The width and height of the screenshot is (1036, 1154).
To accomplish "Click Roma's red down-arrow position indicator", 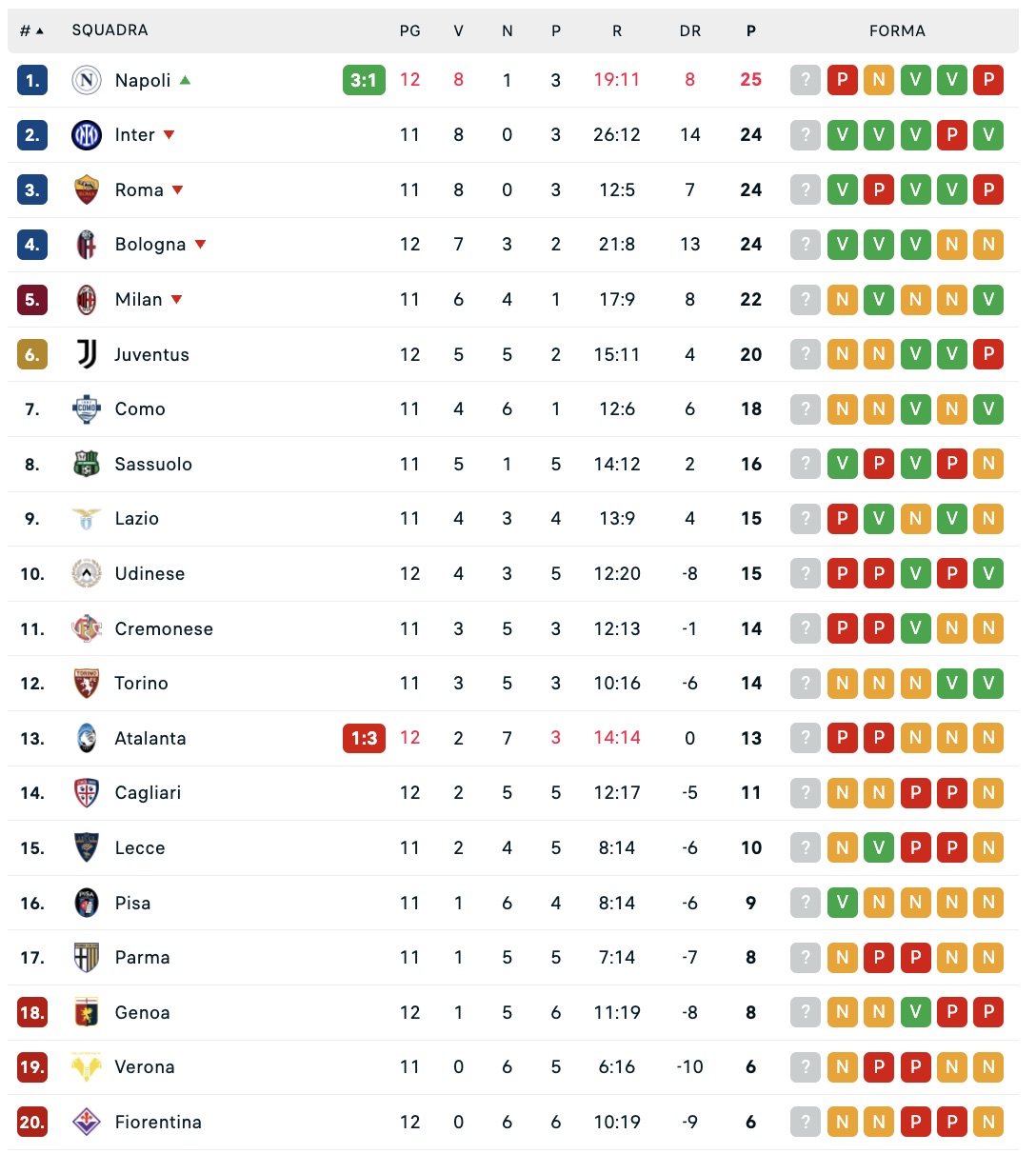I will [x=178, y=189].
